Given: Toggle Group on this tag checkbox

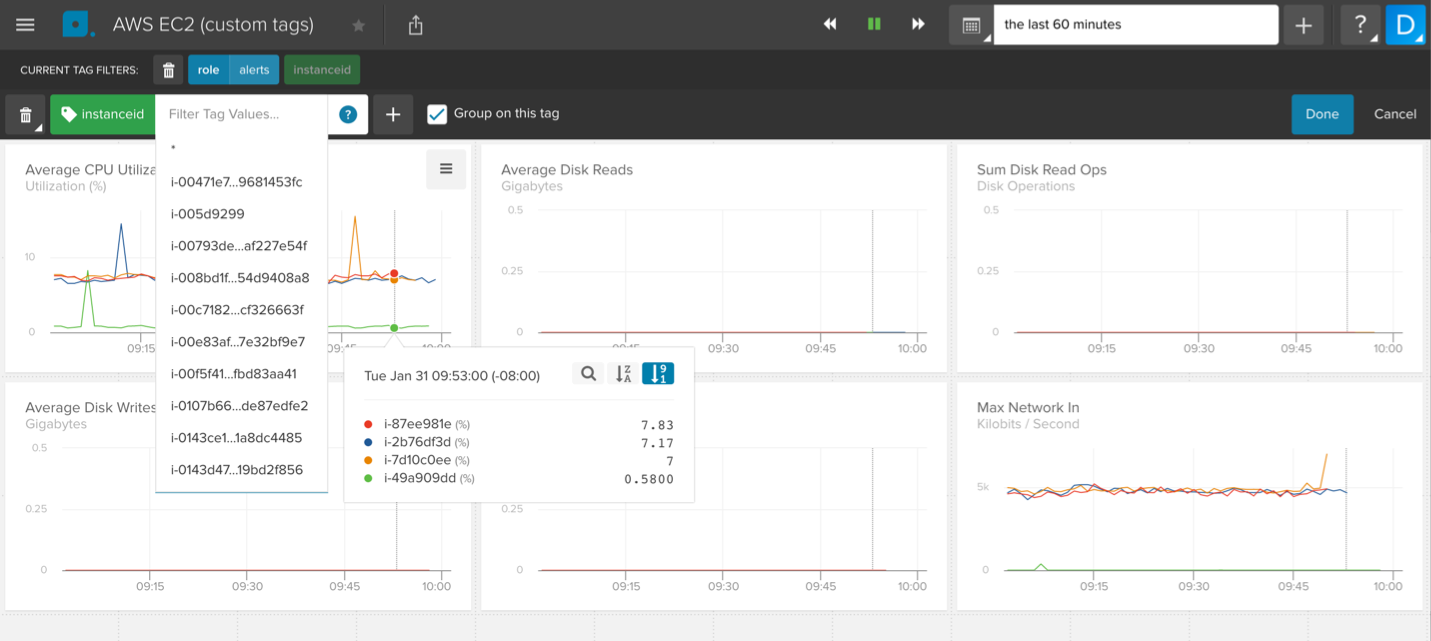Looking at the screenshot, I should click(x=437, y=114).
